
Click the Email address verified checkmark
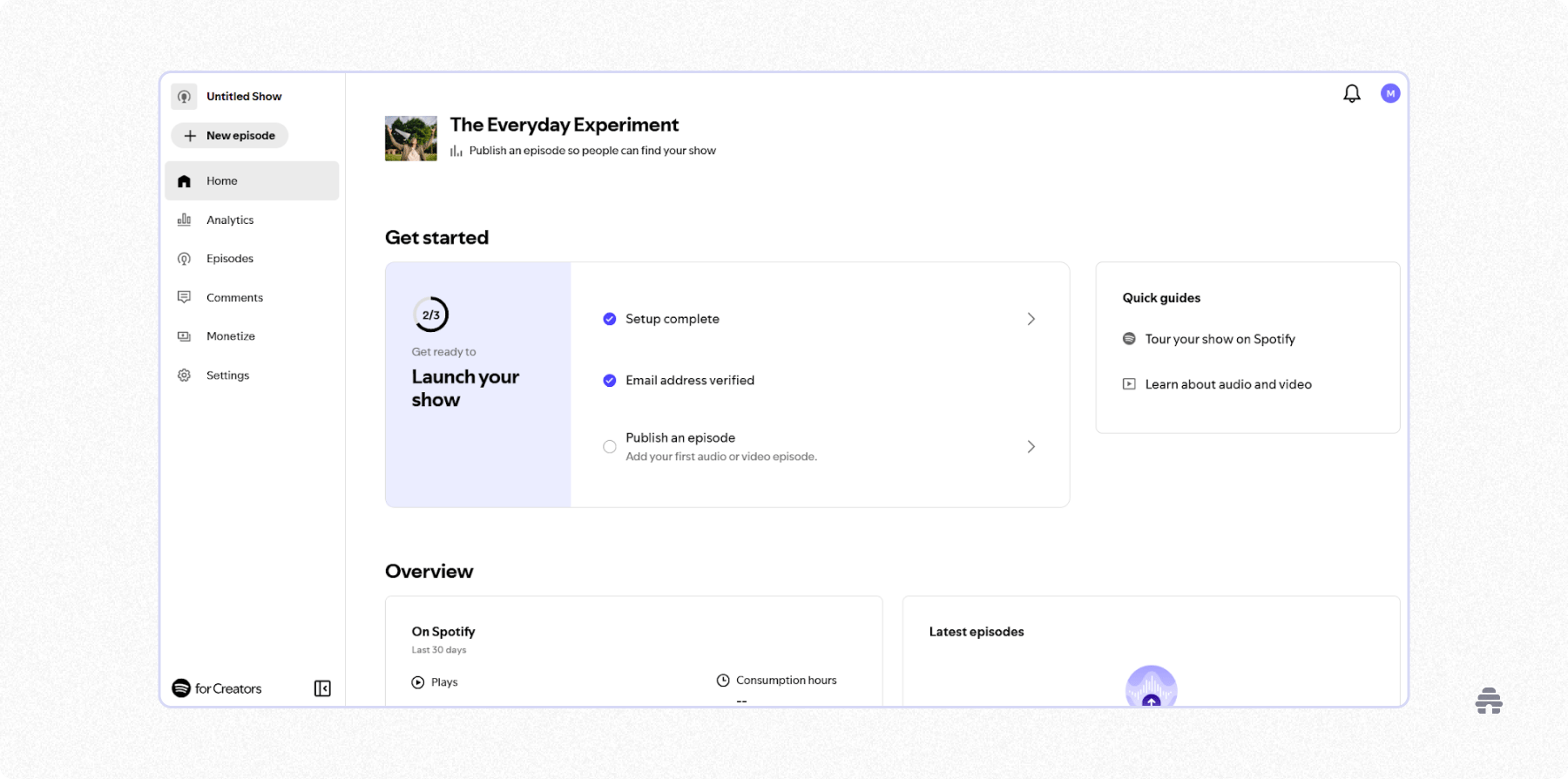coord(610,381)
